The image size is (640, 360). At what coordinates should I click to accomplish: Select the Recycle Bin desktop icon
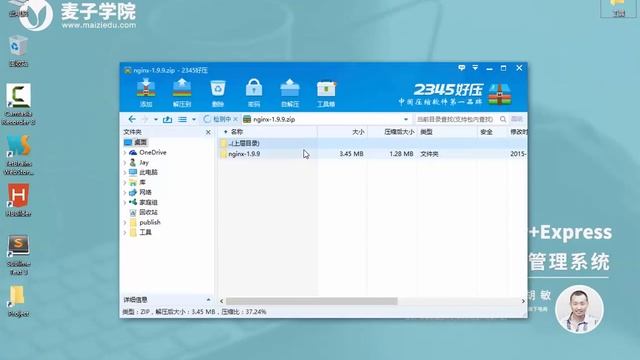coord(18,51)
